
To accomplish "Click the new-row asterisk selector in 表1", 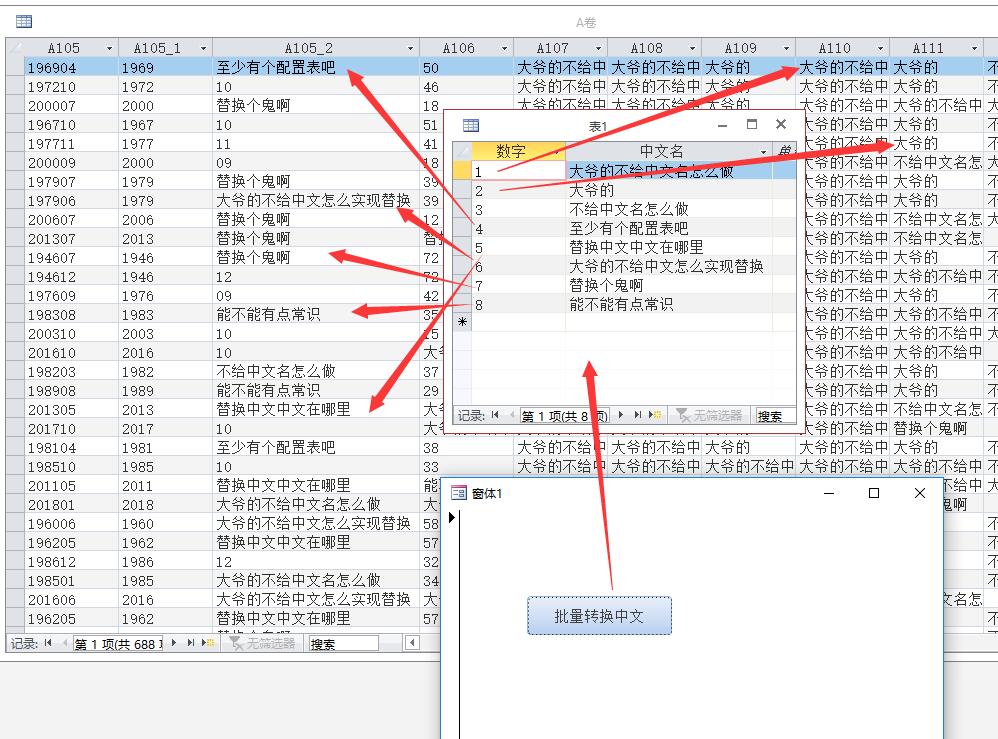I will [462, 322].
